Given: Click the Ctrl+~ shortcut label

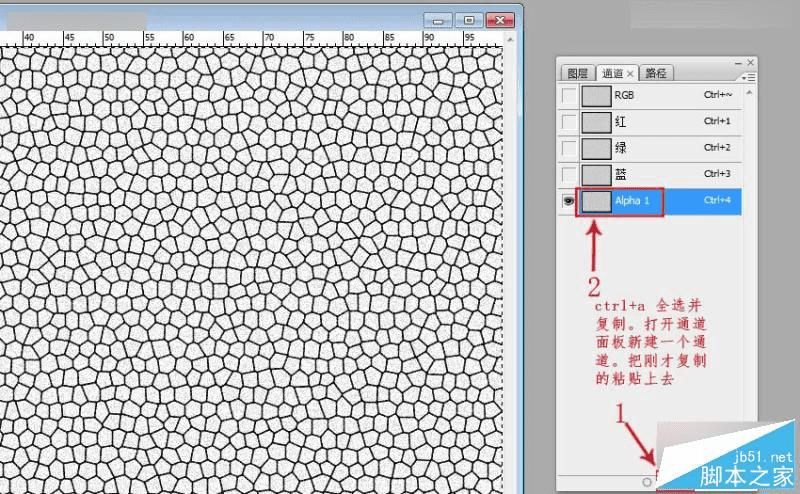Looking at the screenshot, I should click(x=718, y=94).
